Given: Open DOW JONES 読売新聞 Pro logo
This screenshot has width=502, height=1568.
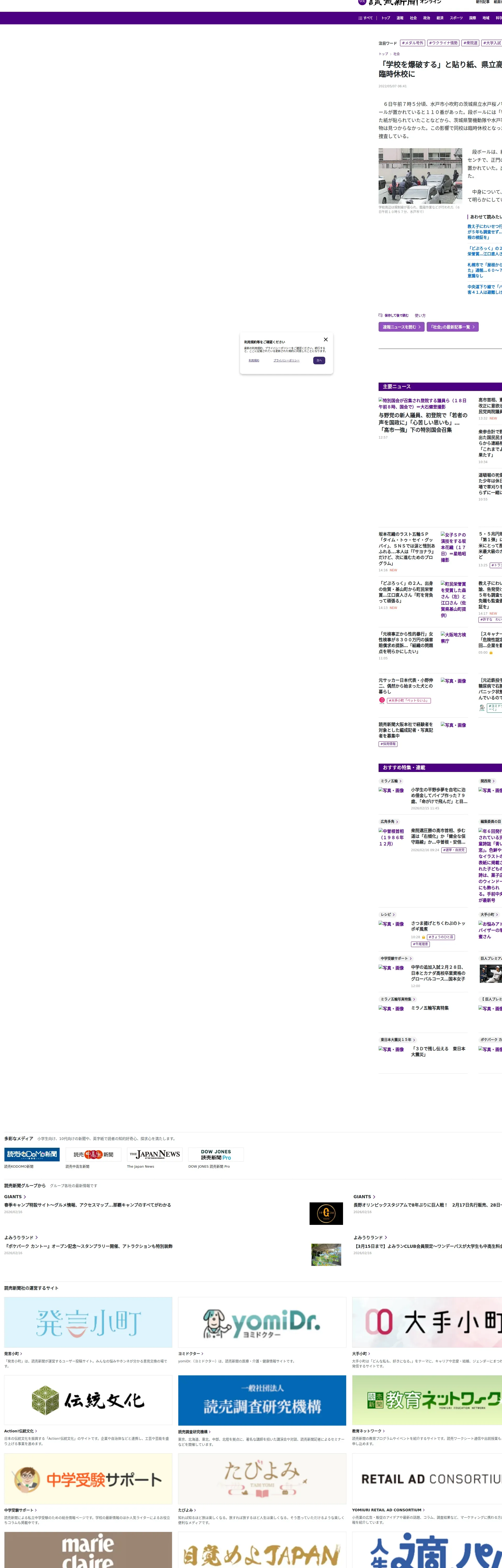Looking at the screenshot, I should [x=216, y=1155].
